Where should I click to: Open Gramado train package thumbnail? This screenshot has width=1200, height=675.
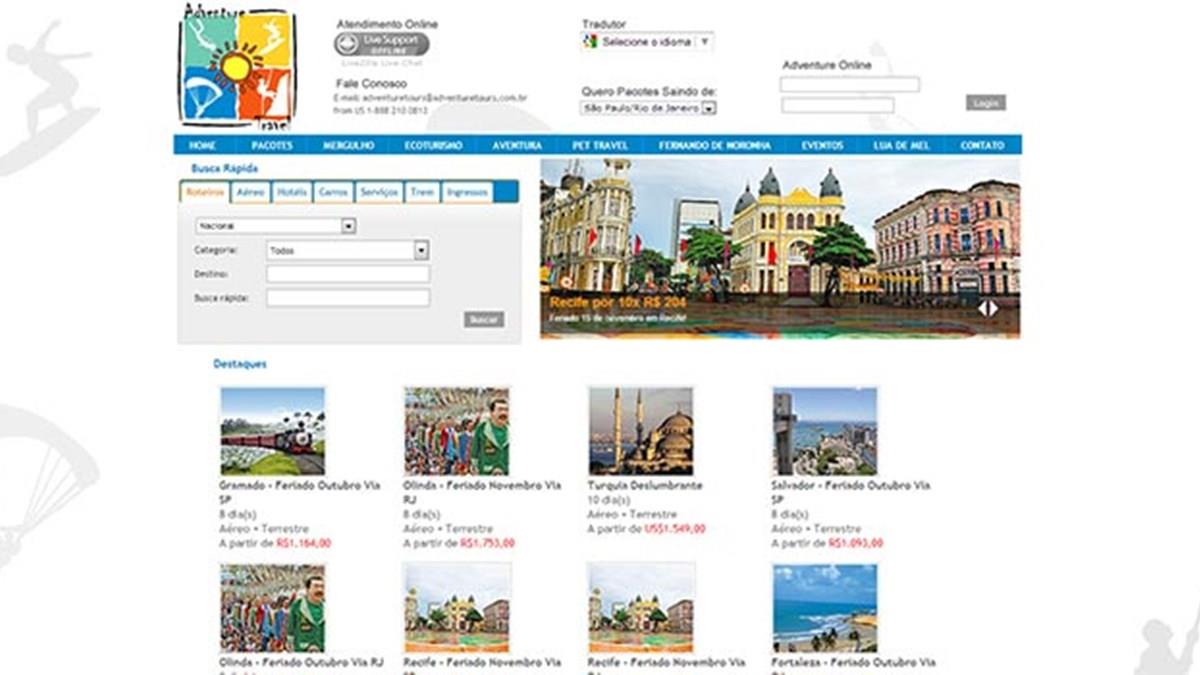click(x=272, y=431)
